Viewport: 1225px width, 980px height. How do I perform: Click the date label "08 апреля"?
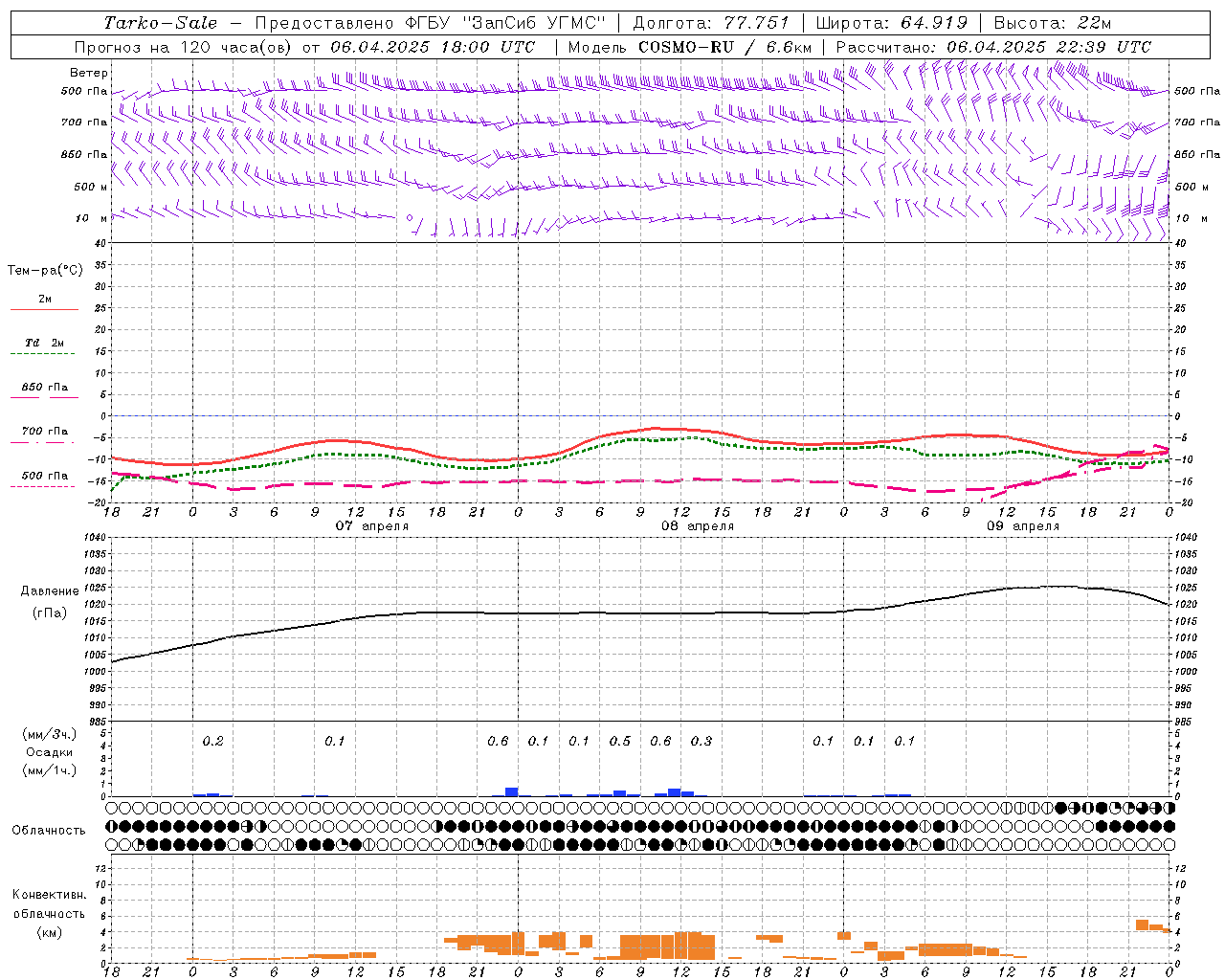point(698,526)
